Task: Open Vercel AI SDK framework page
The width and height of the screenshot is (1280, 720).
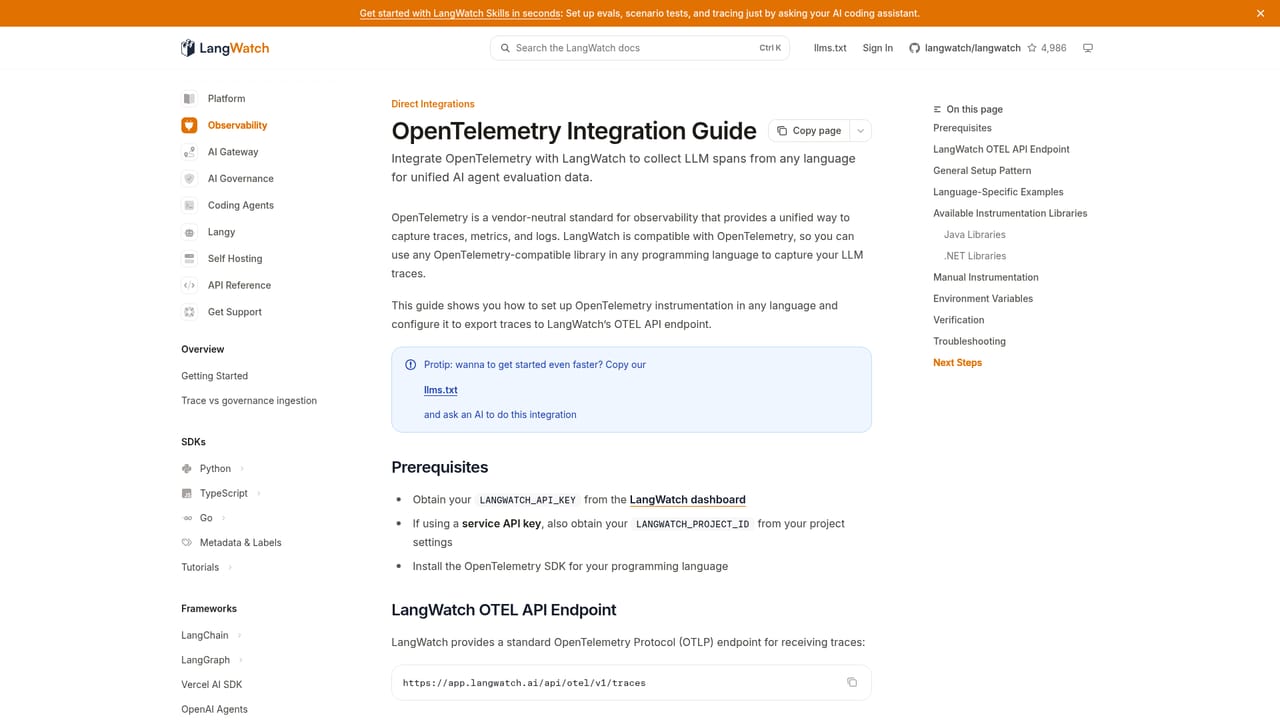Action: (x=212, y=685)
